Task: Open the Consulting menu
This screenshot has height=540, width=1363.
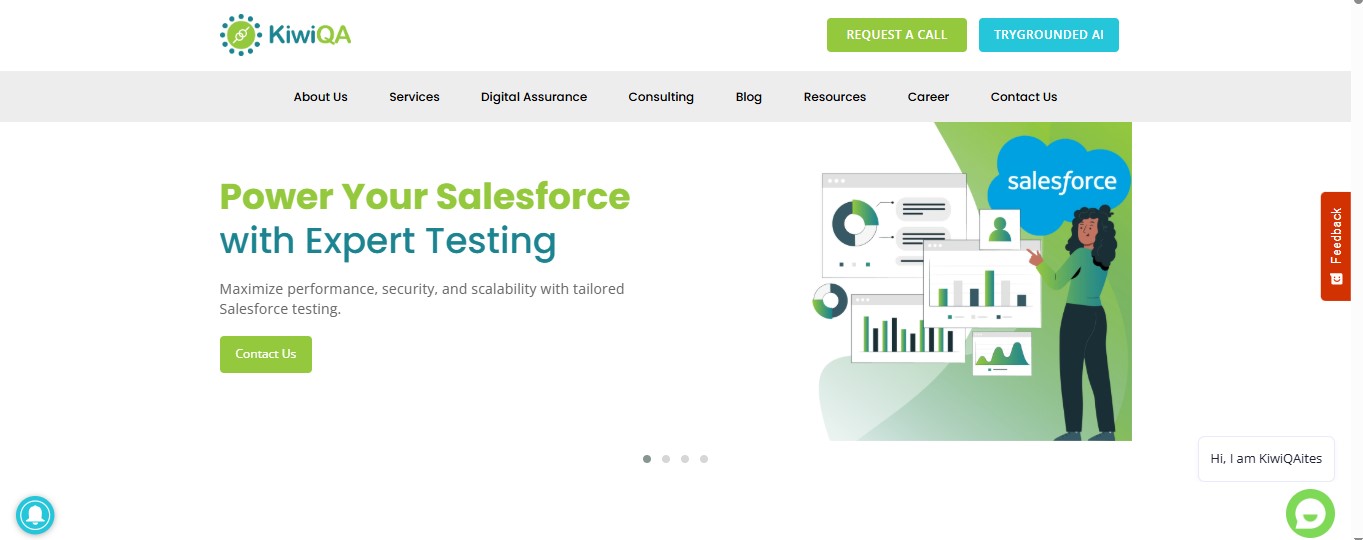Action: coord(661,97)
